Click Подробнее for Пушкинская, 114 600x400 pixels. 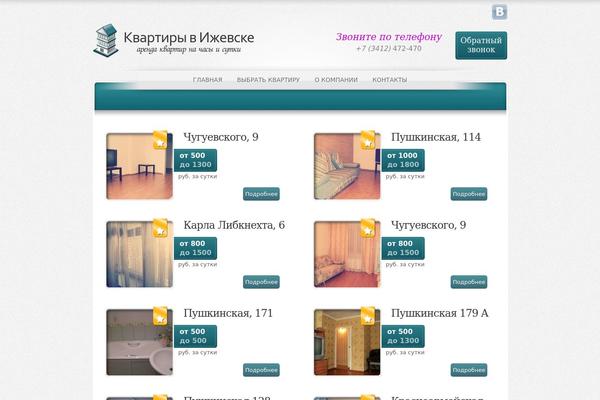click(x=469, y=194)
